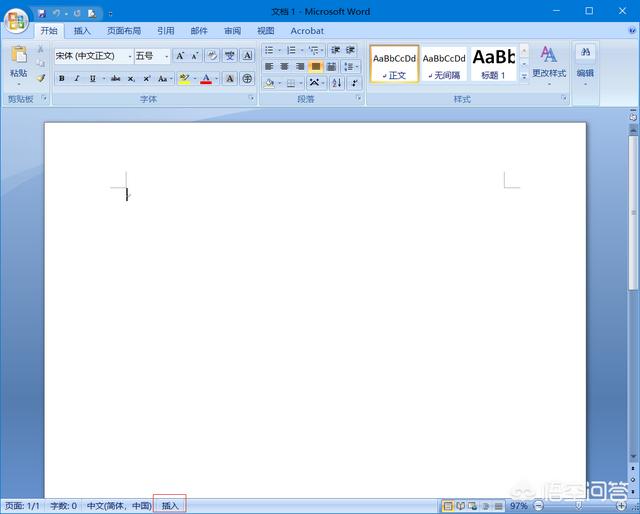640x514 pixels.
Task: Expand the Styles gallery more arrow
Action: (x=524, y=76)
